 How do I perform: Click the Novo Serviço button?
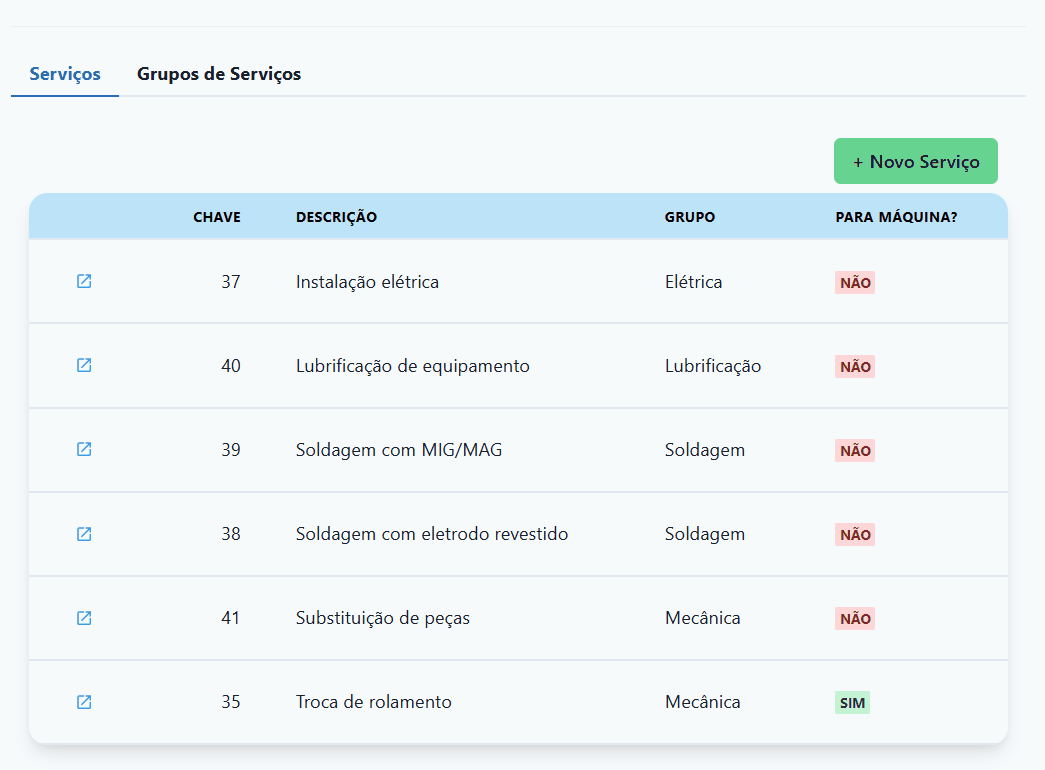coord(915,162)
